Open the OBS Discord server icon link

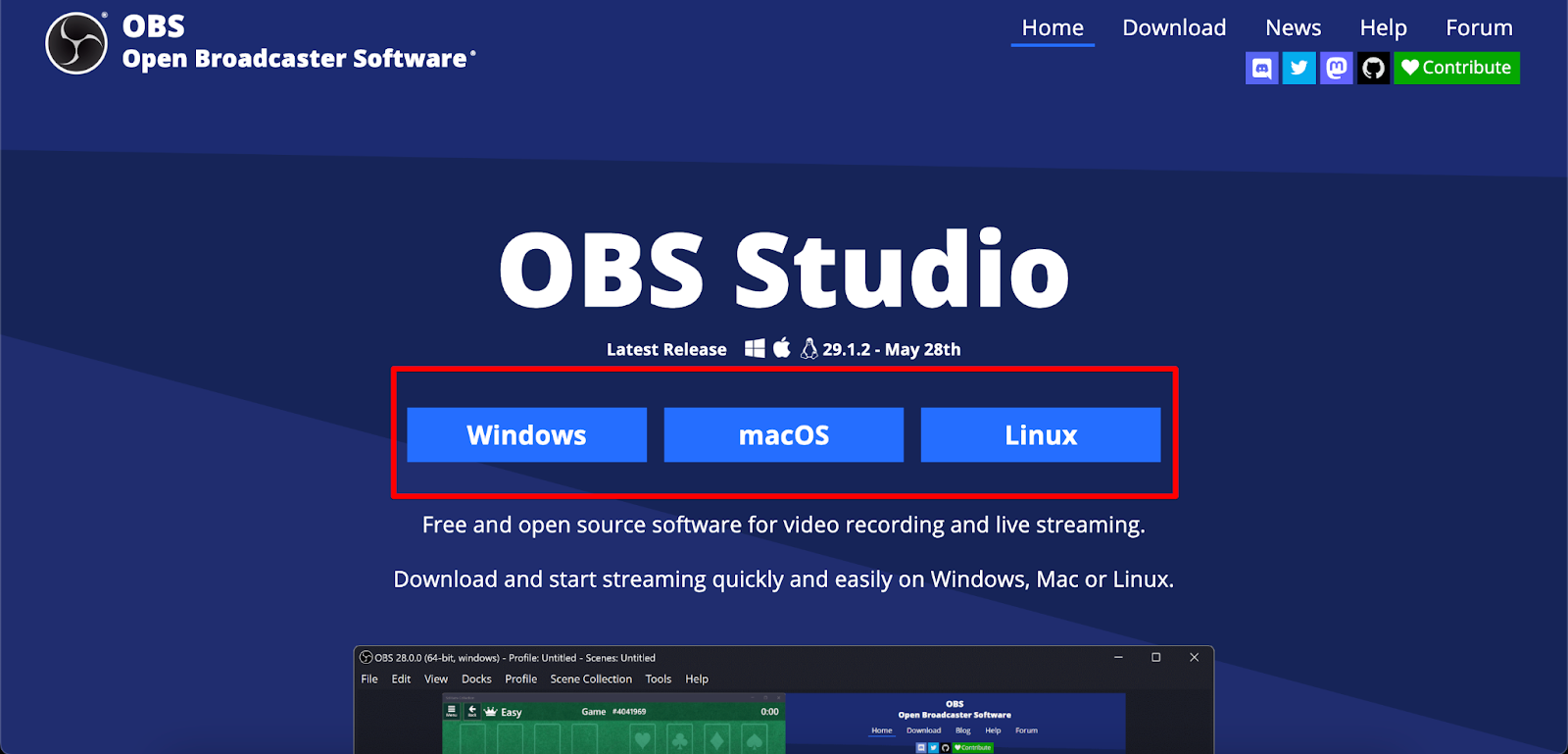tap(1262, 68)
